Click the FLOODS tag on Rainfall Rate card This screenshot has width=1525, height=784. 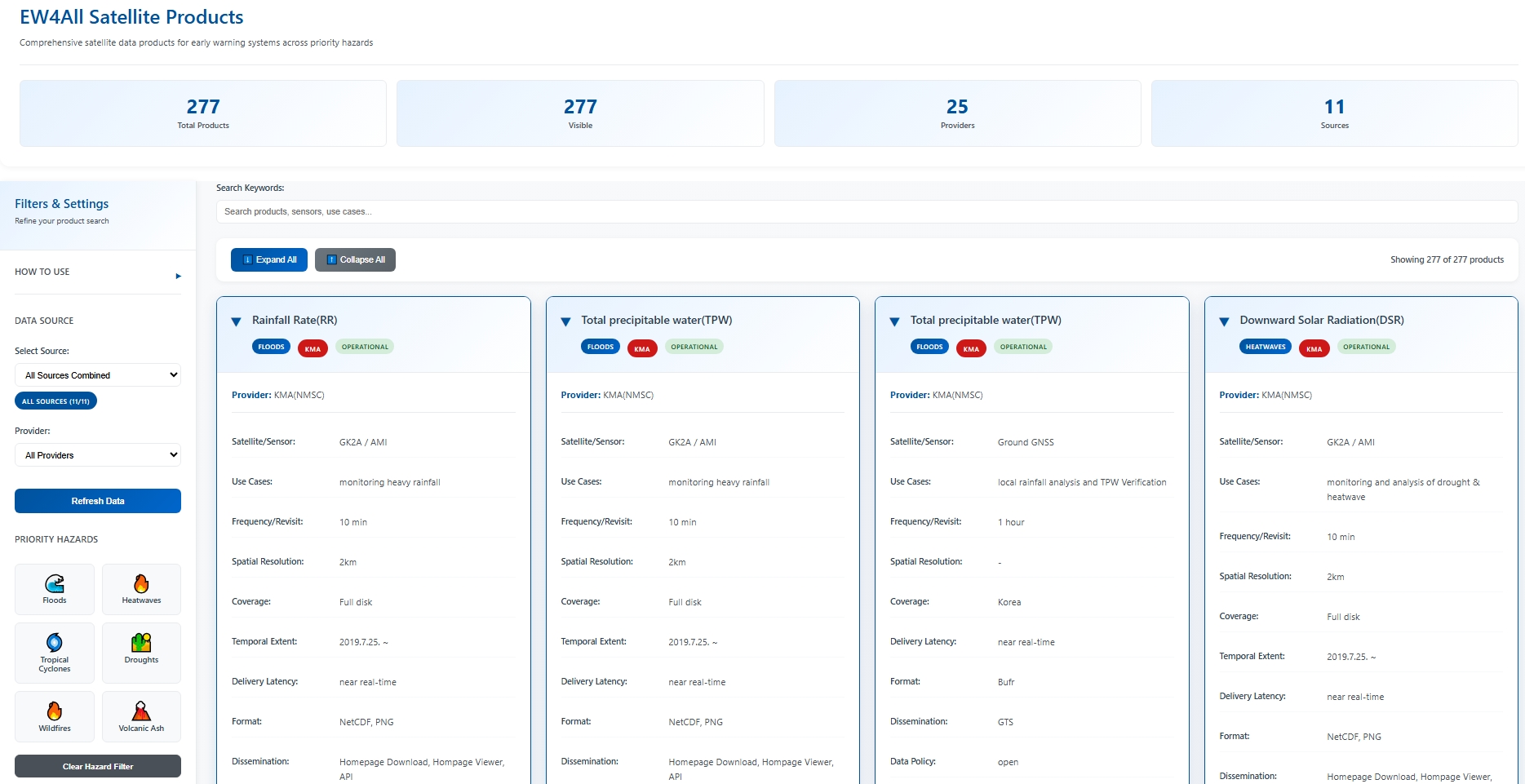point(271,347)
